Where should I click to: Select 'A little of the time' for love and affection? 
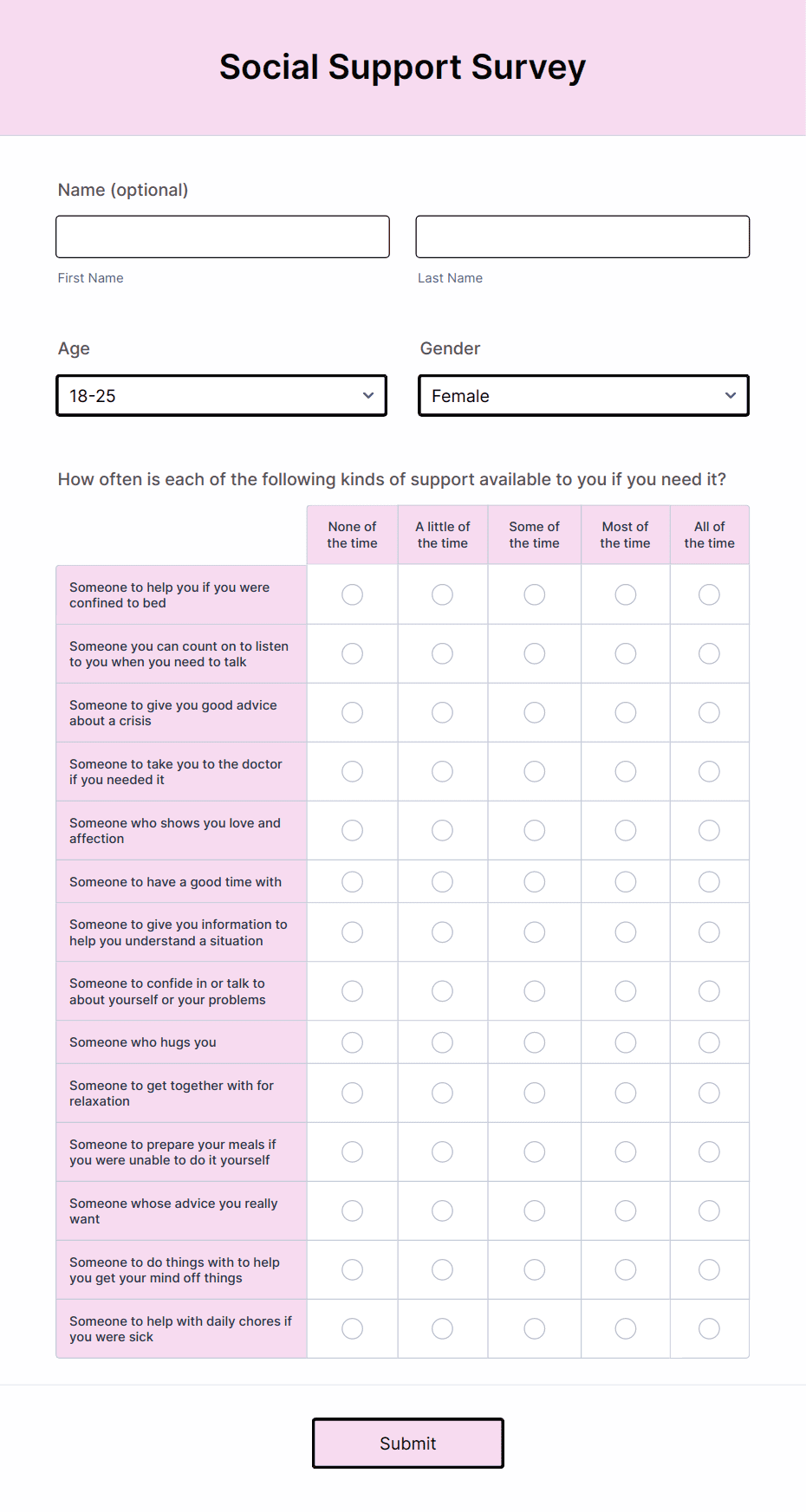click(x=442, y=830)
